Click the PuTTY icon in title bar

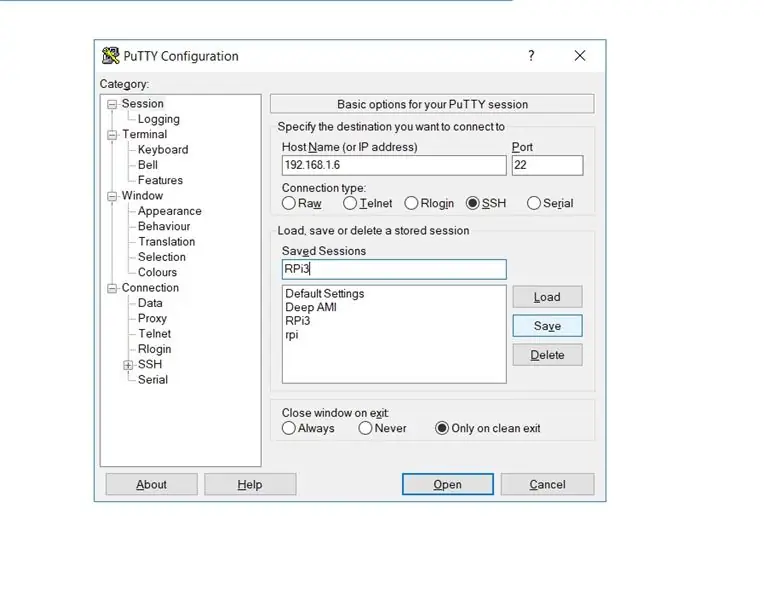110,56
